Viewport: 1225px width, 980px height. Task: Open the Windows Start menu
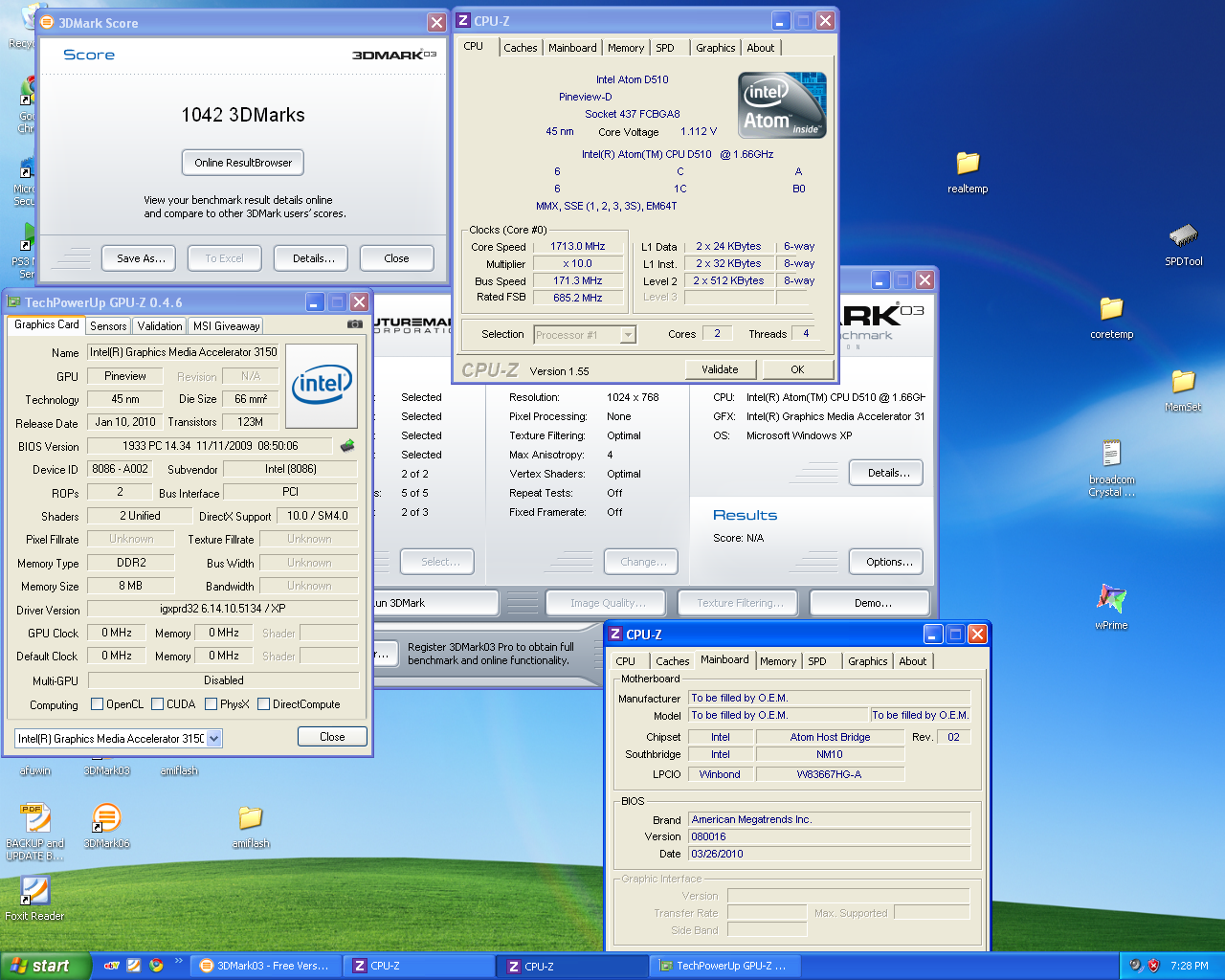(45, 966)
